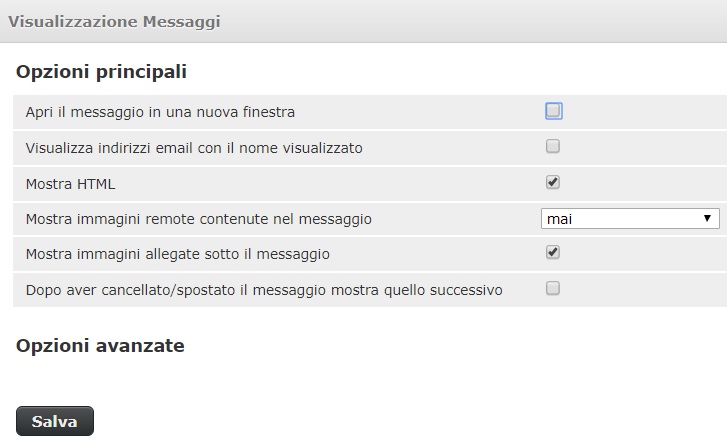Screen dimensions: 727x447
Task: Save settings with the Salva button
Action: tap(55, 421)
